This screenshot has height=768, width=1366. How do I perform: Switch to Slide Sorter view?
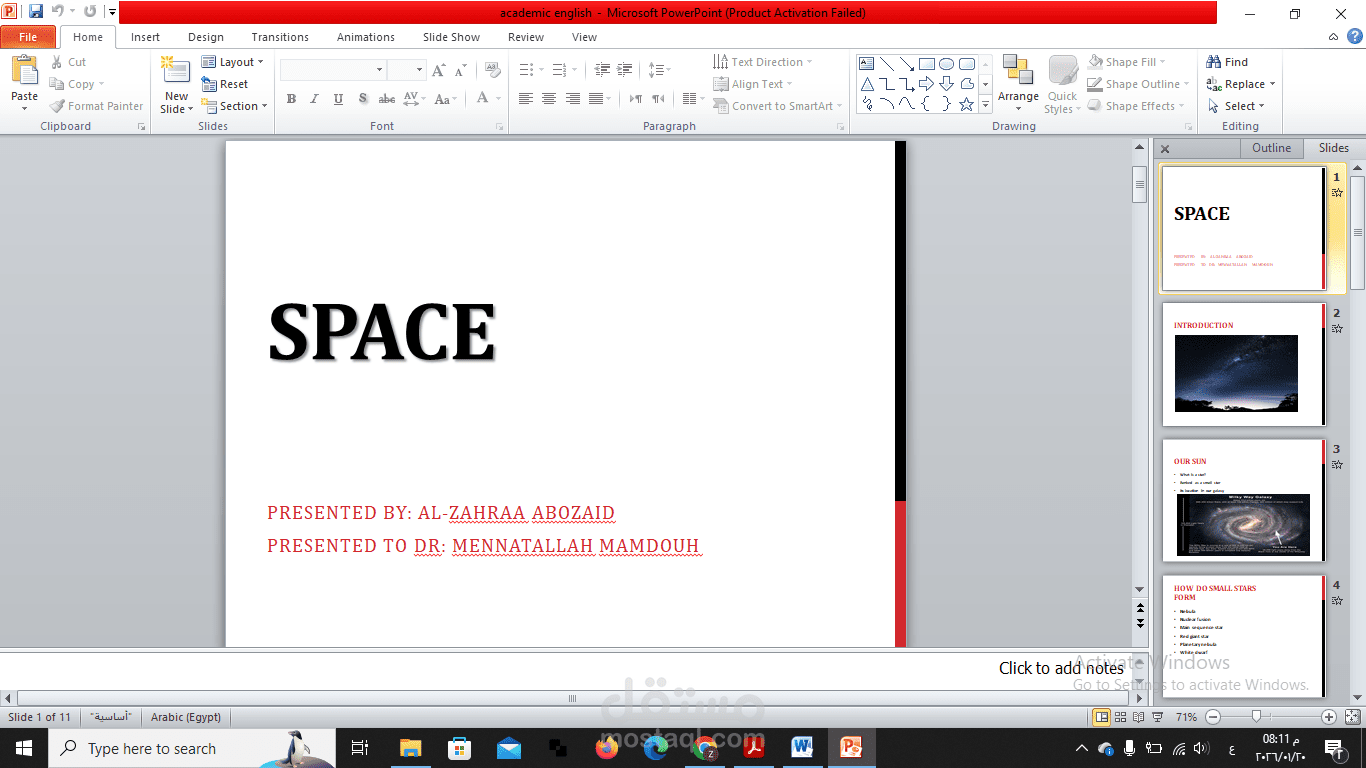point(1121,717)
